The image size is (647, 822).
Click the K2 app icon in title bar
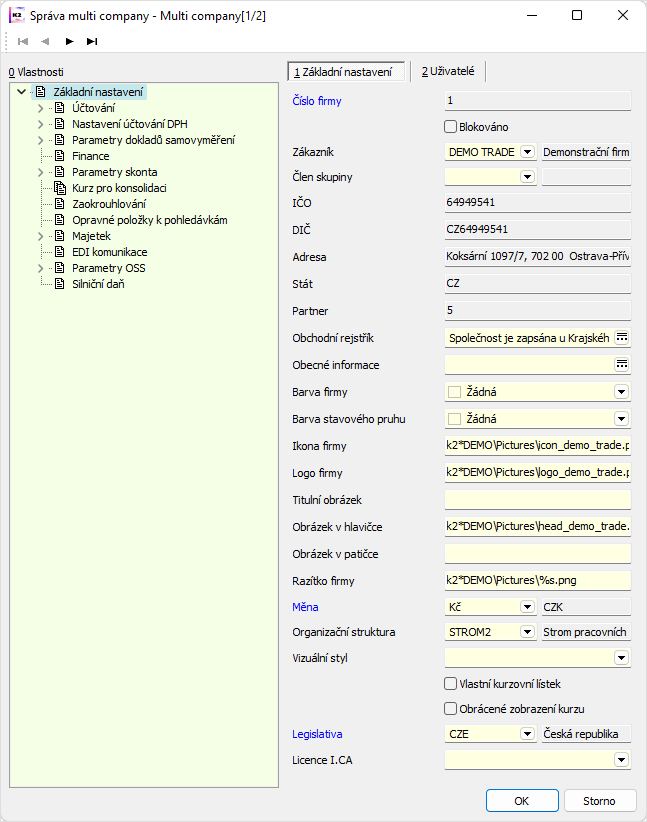pyautogui.click(x=17, y=15)
